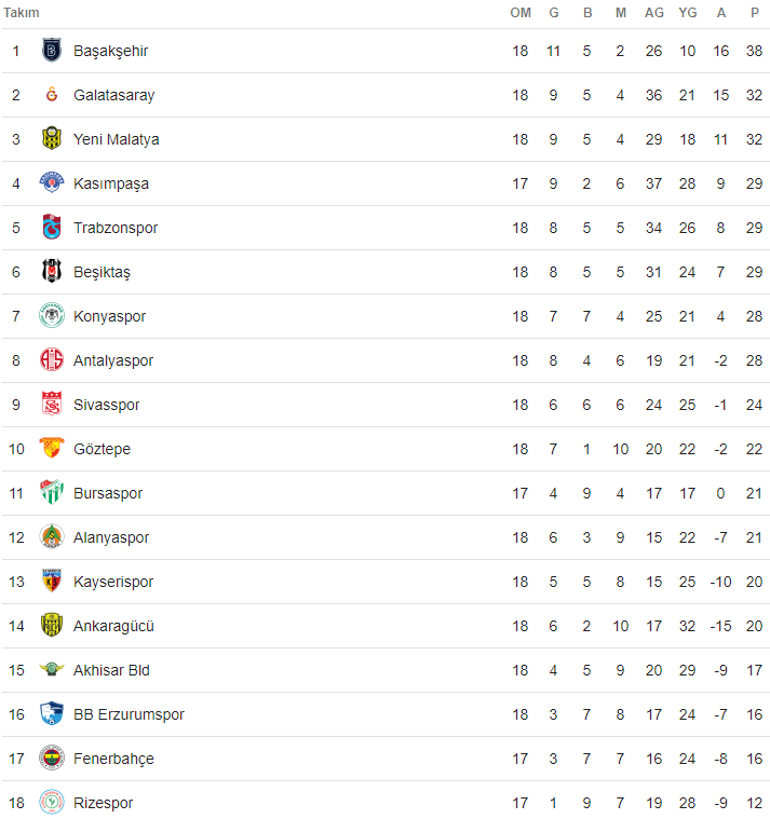Open the Konyaspor team badge
This screenshot has width=770, height=819.
[51, 316]
